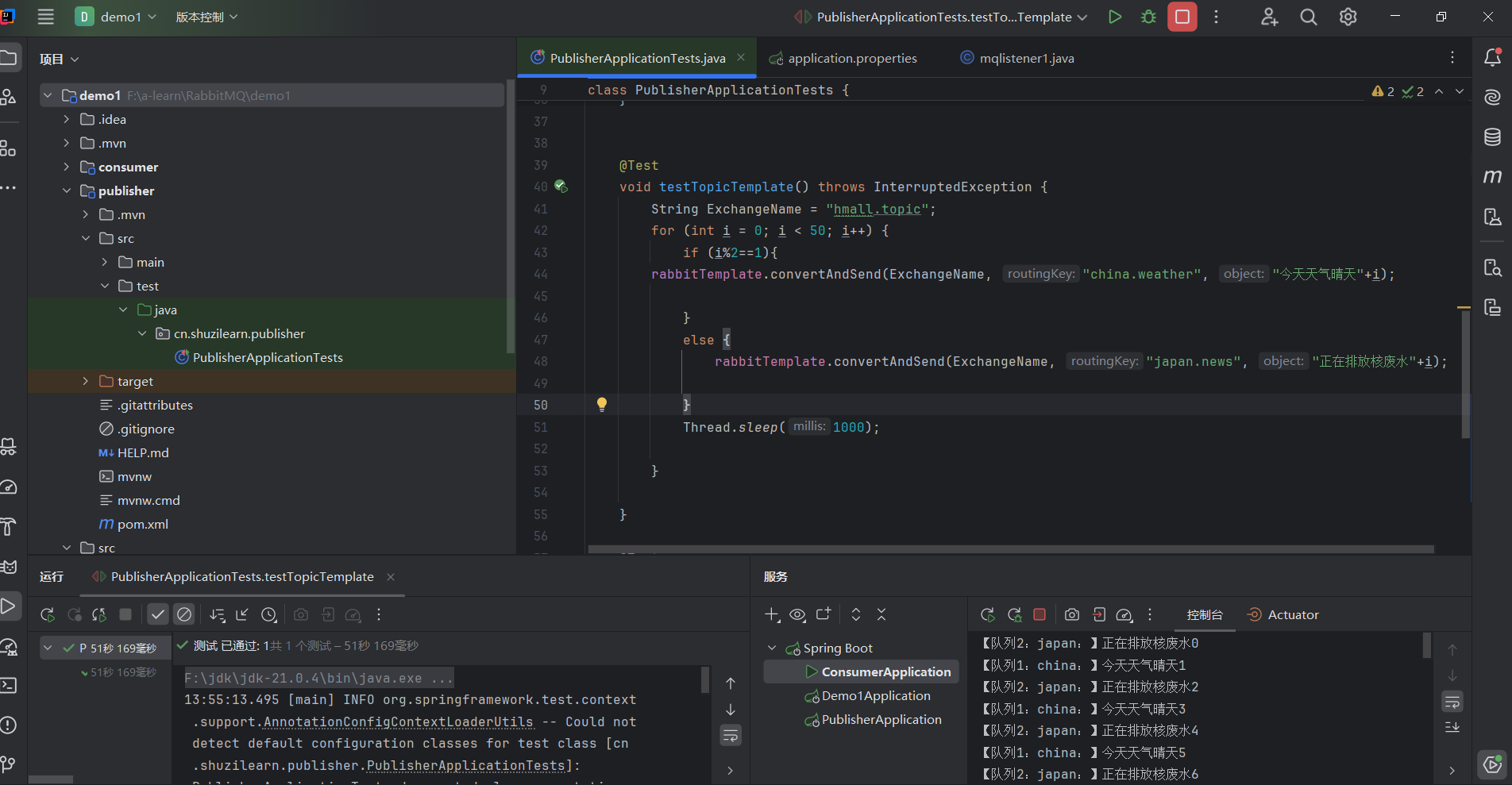Viewport: 1512px width, 785px height.
Task: Open pom.xml in project tree
Action: coord(142,524)
